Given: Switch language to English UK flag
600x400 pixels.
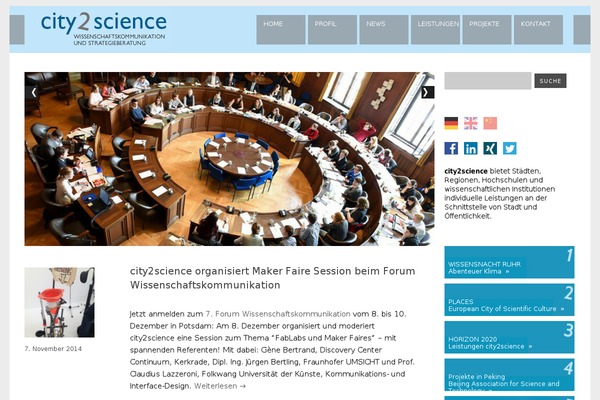Looking at the screenshot, I should point(471,123).
